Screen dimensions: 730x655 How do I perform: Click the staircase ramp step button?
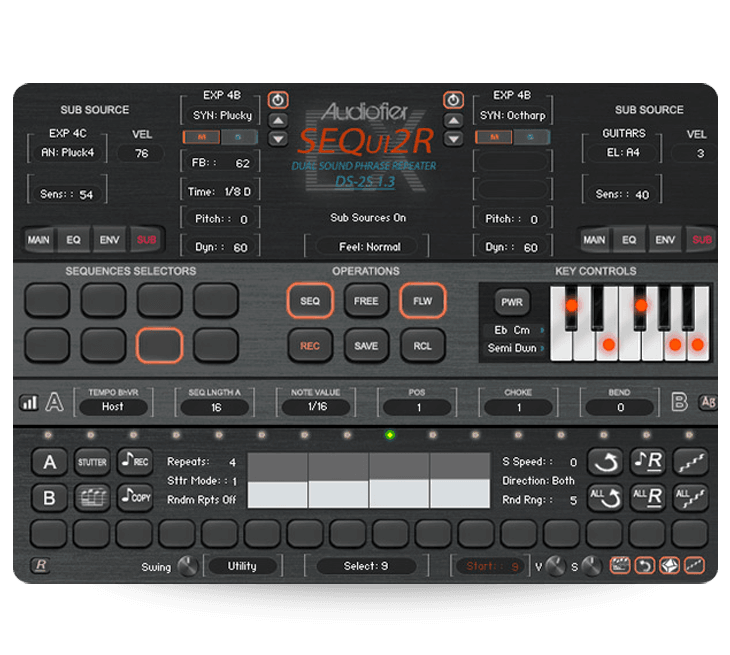[x=691, y=461]
